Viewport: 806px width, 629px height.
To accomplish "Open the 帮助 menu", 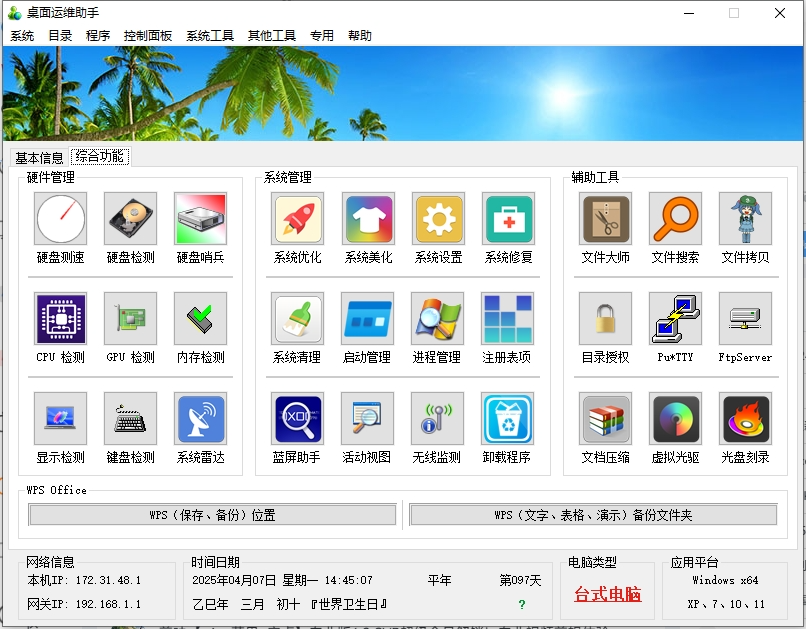I will (x=359, y=35).
